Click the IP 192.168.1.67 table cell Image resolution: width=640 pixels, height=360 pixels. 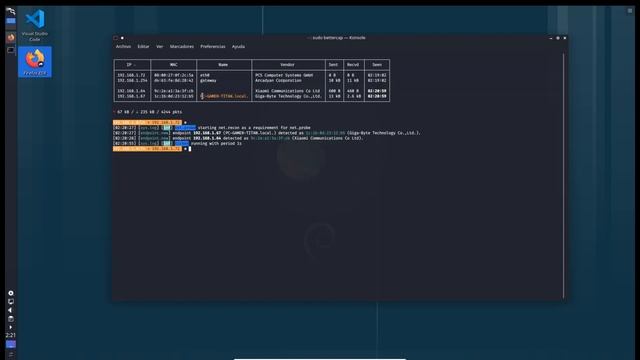click(x=131, y=96)
